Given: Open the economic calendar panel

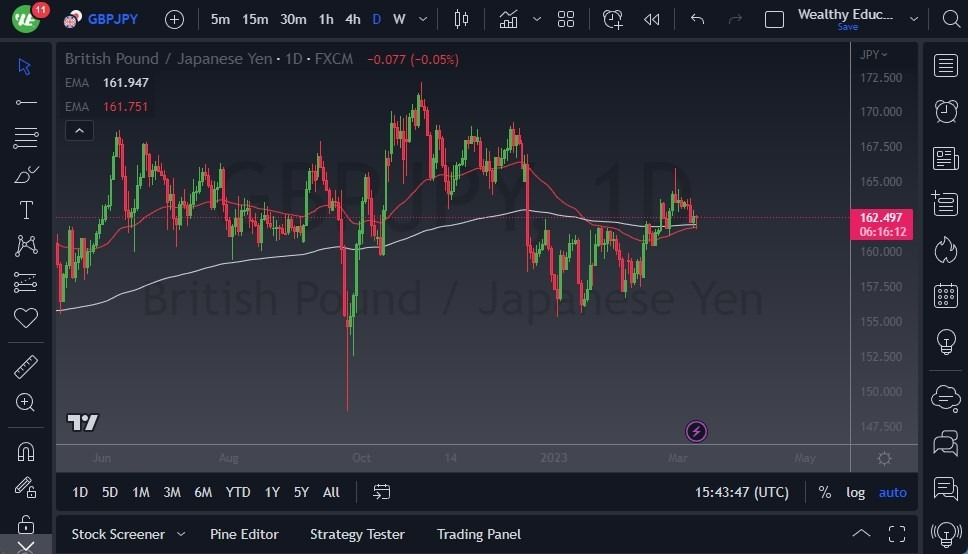Looking at the screenshot, I should [x=945, y=295].
